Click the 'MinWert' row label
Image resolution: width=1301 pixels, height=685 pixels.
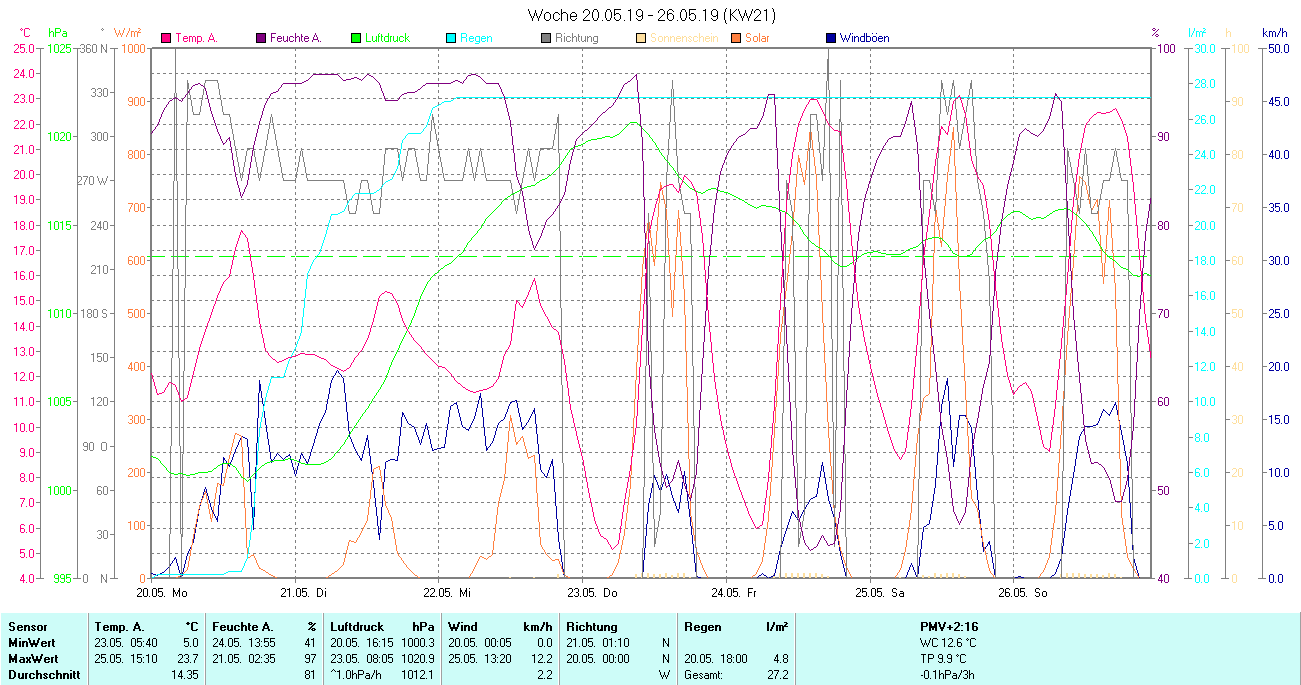(x=31, y=643)
